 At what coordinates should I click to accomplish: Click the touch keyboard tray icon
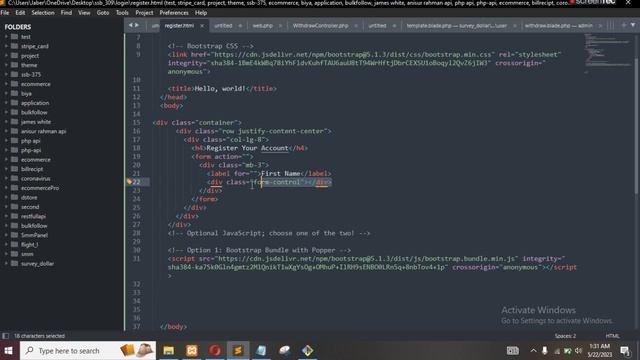tap(513, 351)
